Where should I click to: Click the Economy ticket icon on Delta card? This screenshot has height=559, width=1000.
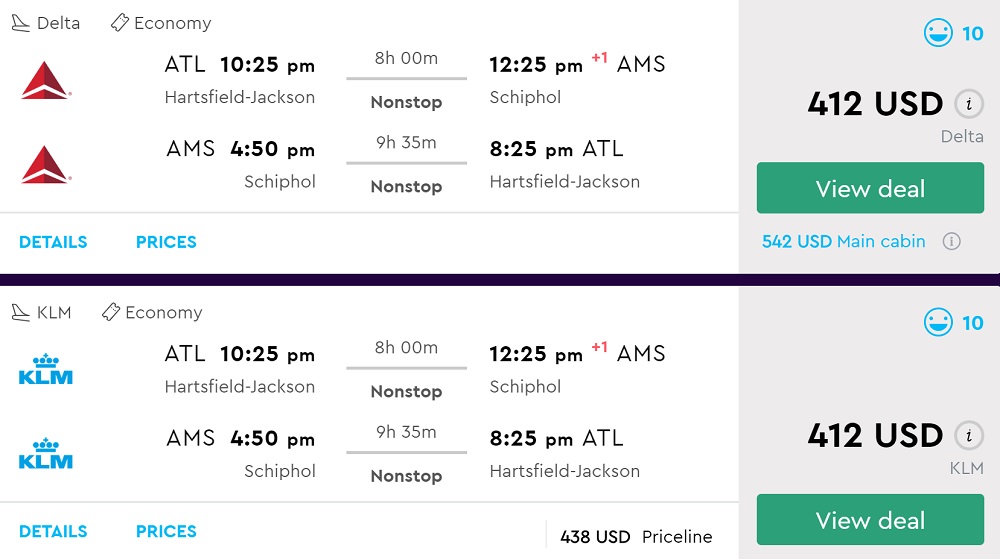120,23
